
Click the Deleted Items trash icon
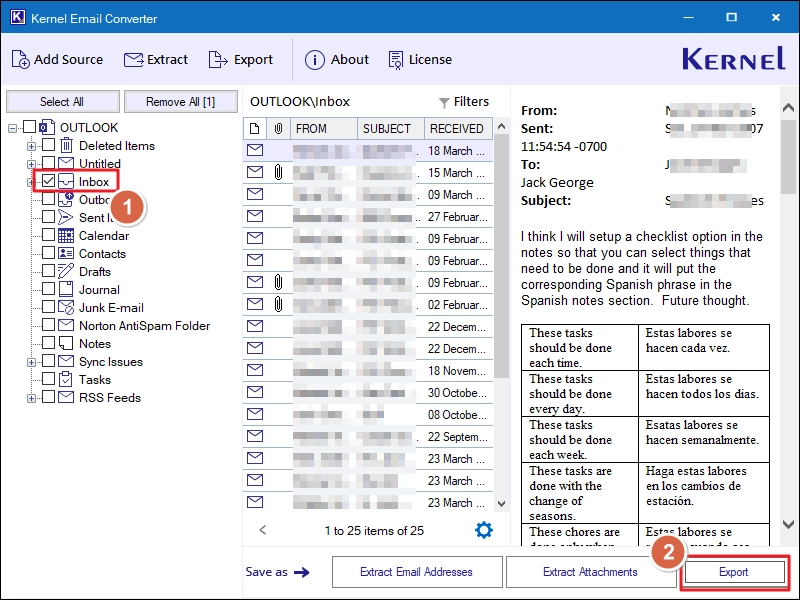tap(66, 145)
